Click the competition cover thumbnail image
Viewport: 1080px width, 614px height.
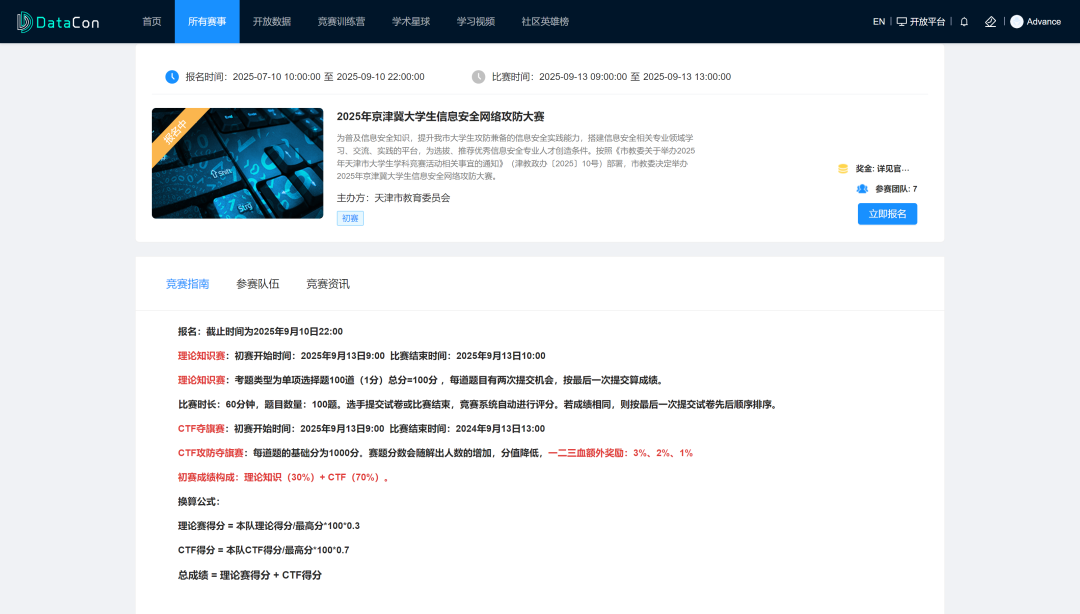tap(237, 163)
